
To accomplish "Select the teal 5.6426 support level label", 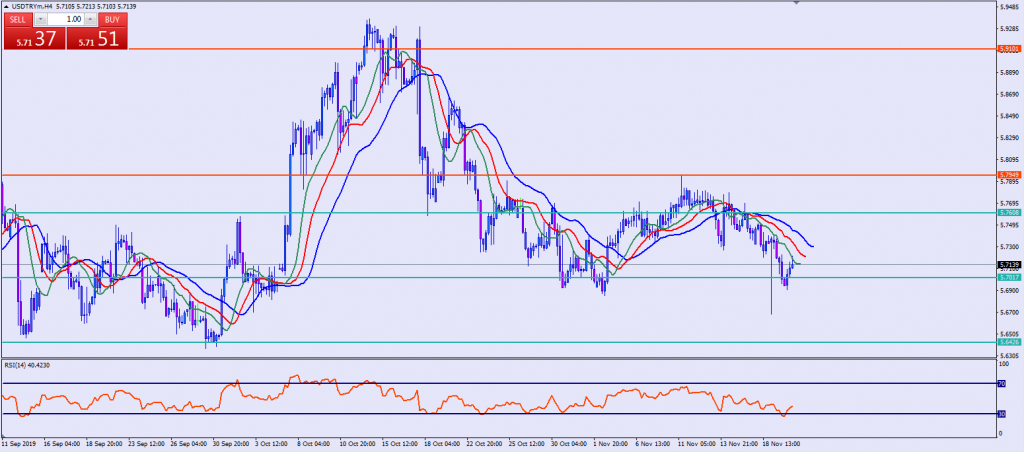I will (x=1010, y=342).
